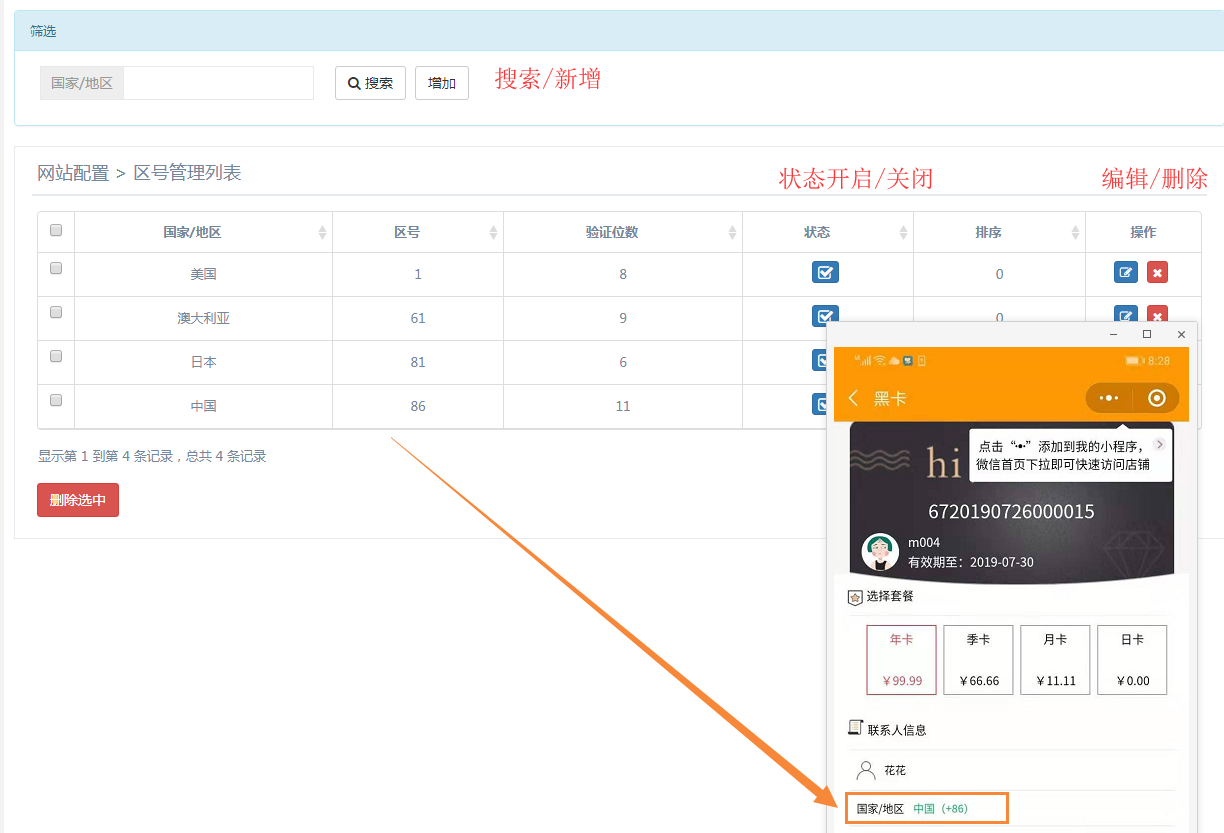Check the checkbox for the 美国 row

coord(56,268)
